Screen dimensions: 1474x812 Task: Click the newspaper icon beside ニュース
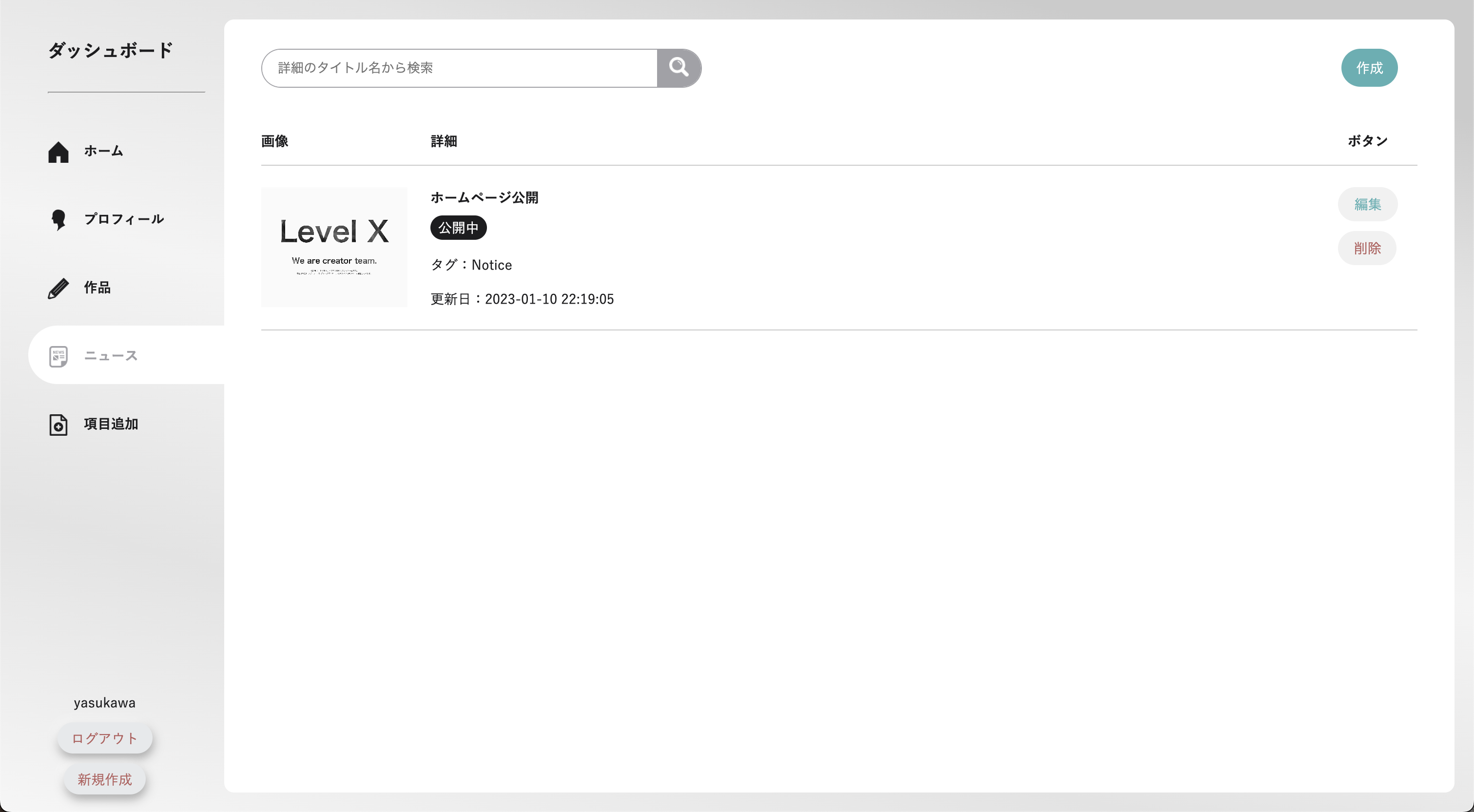[x=58, y=356]
